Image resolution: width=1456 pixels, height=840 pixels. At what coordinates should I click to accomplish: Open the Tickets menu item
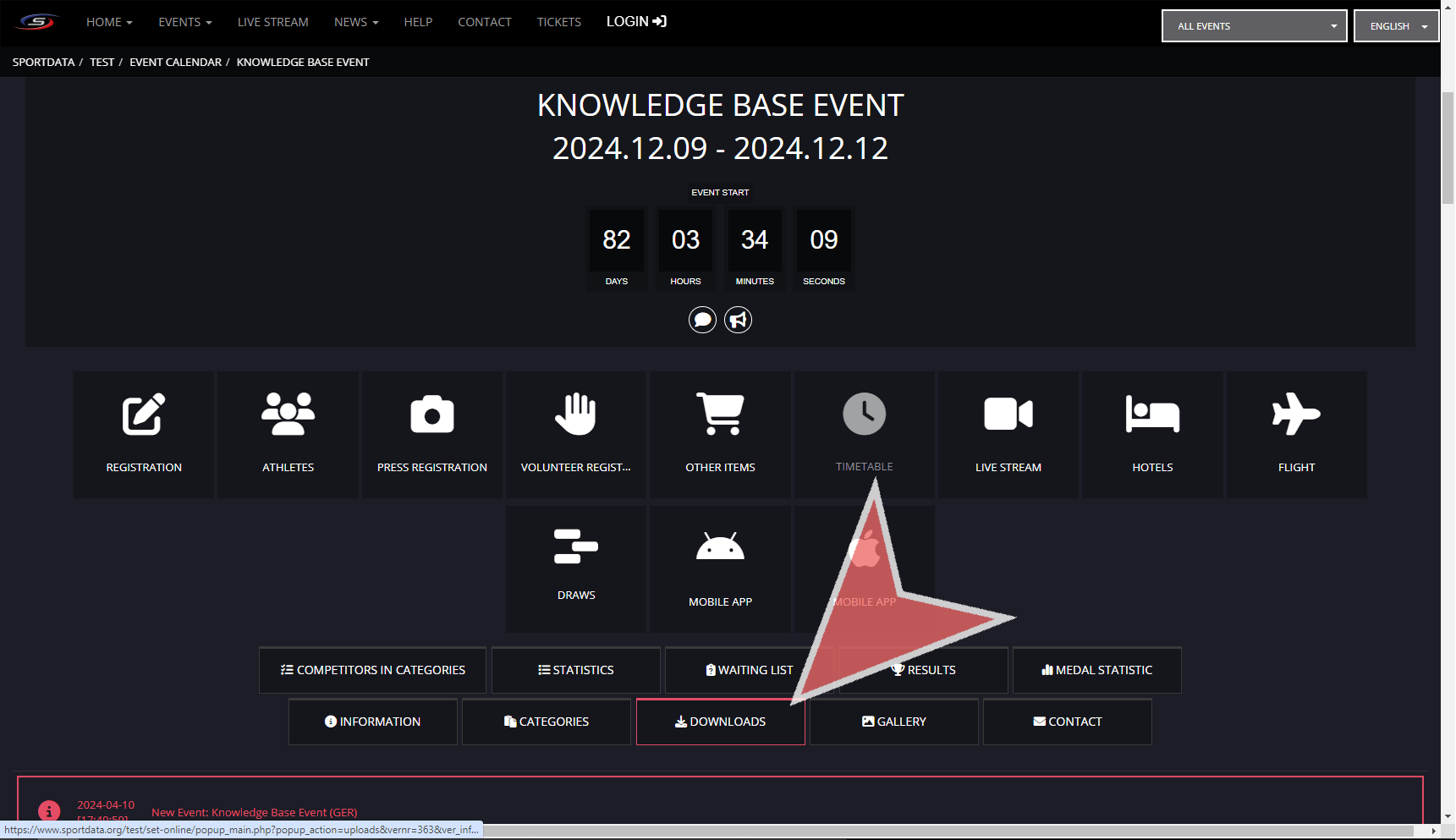pyautogui.click(x=558, y=22)
